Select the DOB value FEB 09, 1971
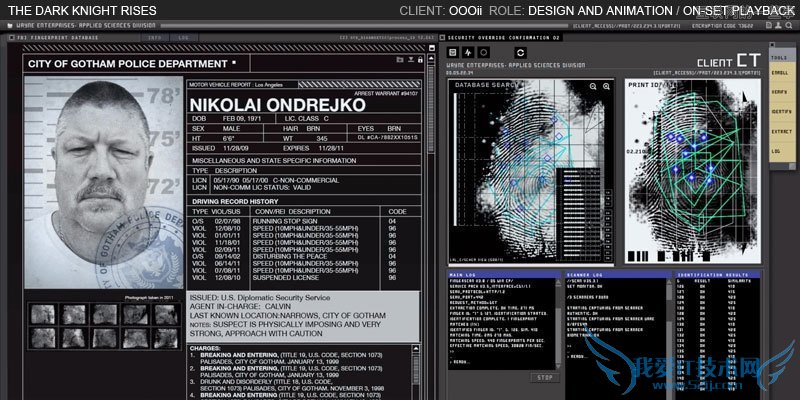800x400 pixels. point(240,118)
